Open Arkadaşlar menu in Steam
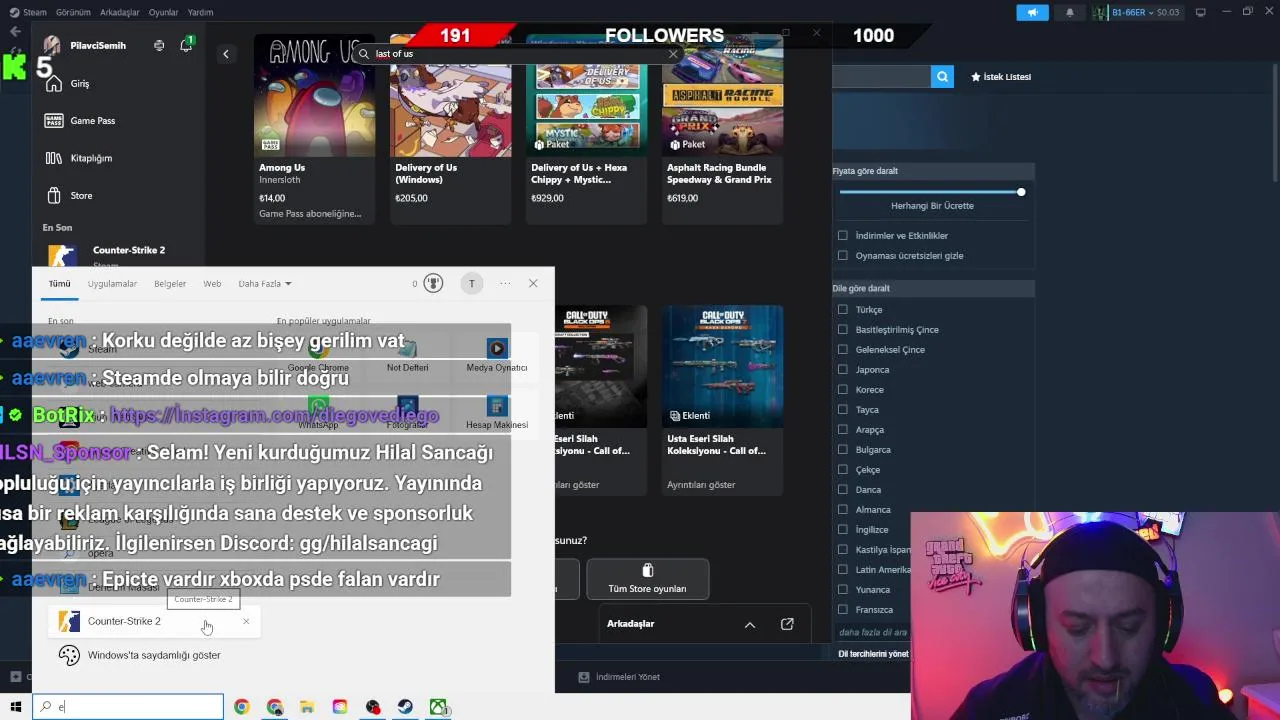Image resolution: width=1280 pixels, height=720 pixels. point(120,12)
